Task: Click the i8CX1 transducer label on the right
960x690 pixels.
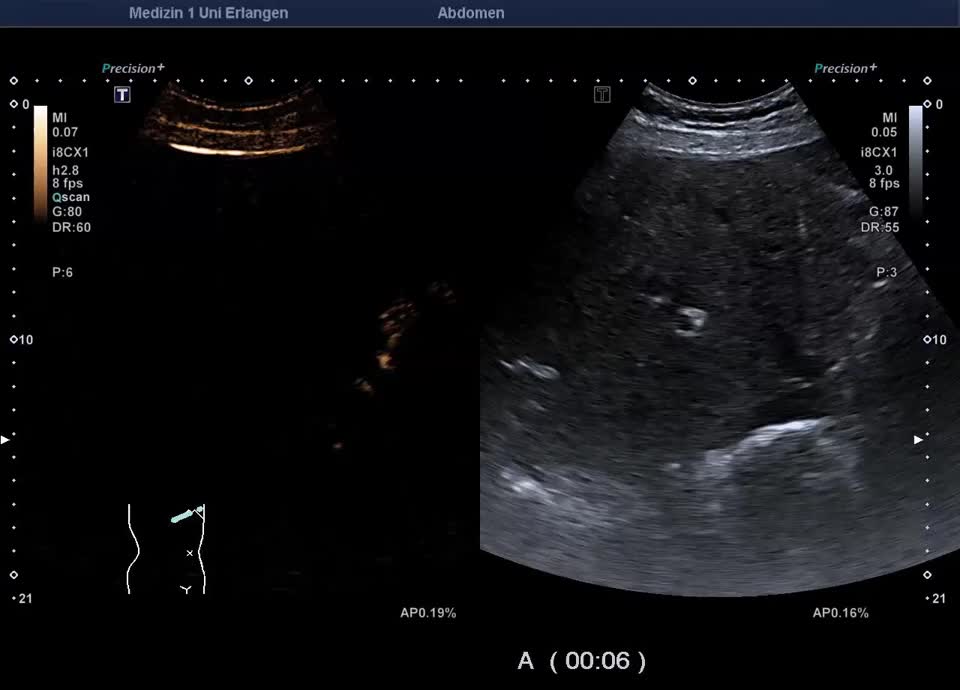Action: 879,152
